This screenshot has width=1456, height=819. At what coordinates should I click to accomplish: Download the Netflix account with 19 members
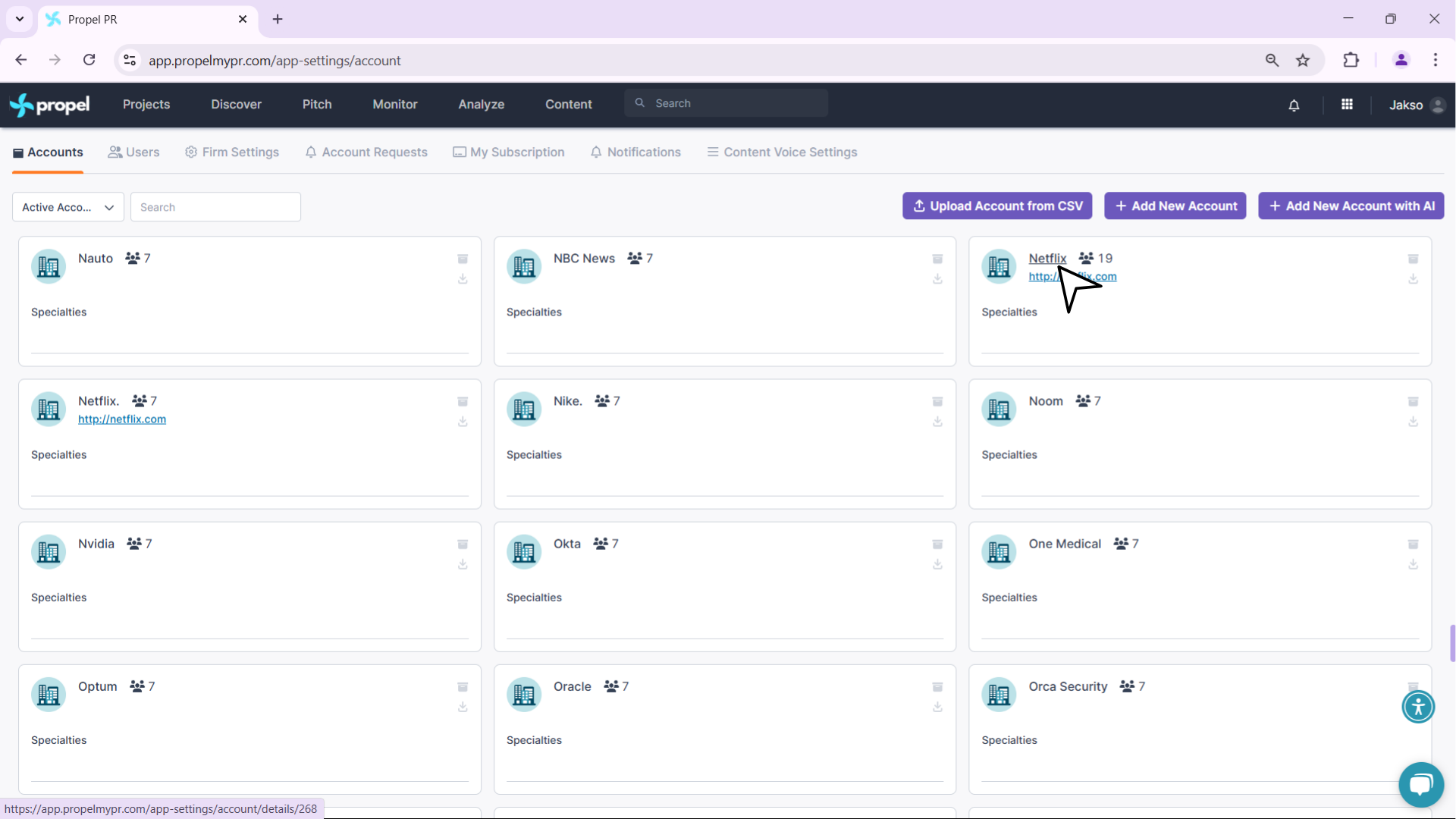(x=1413, y=279)
